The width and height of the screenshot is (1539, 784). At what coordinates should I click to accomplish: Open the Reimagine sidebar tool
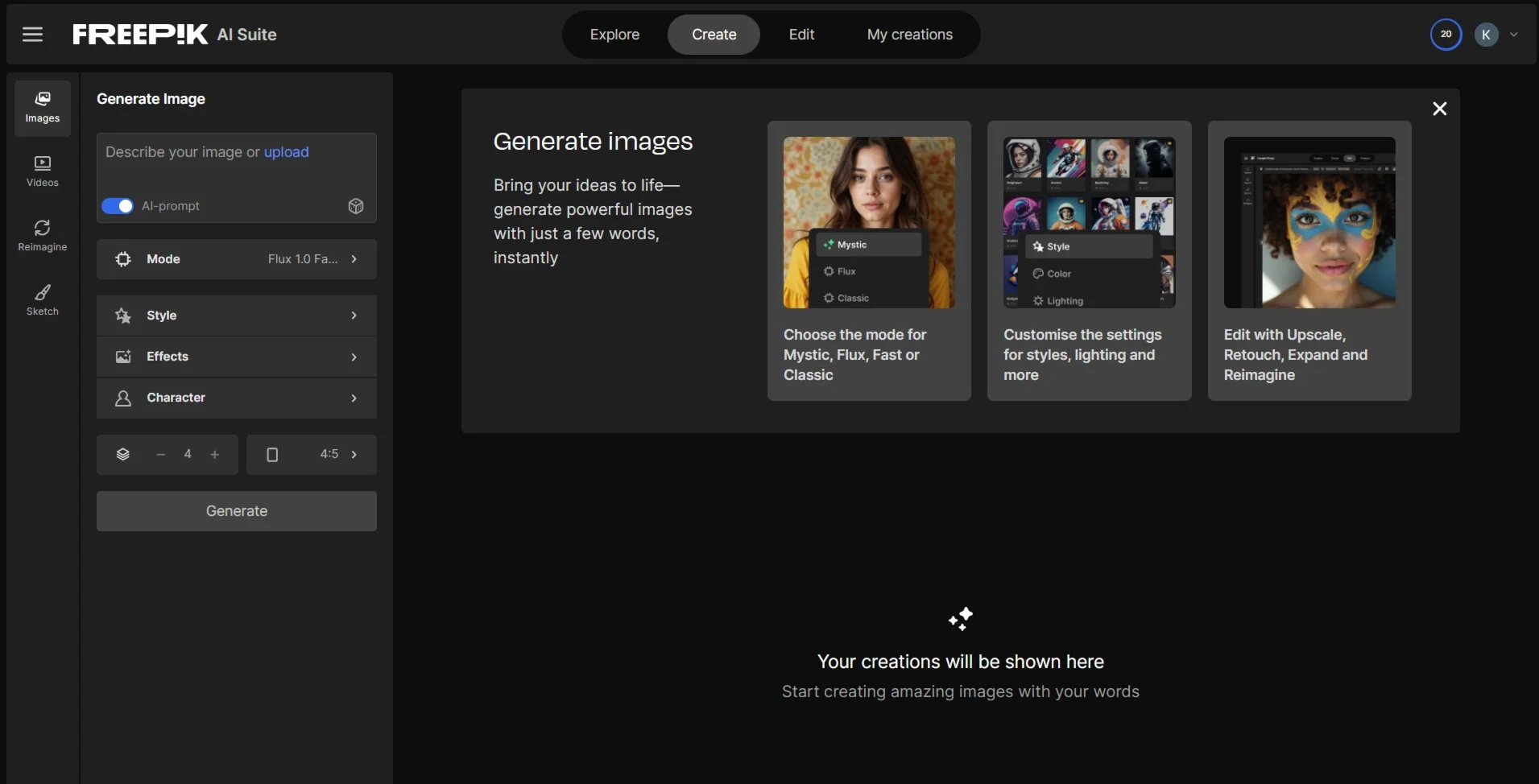(43, 237)
